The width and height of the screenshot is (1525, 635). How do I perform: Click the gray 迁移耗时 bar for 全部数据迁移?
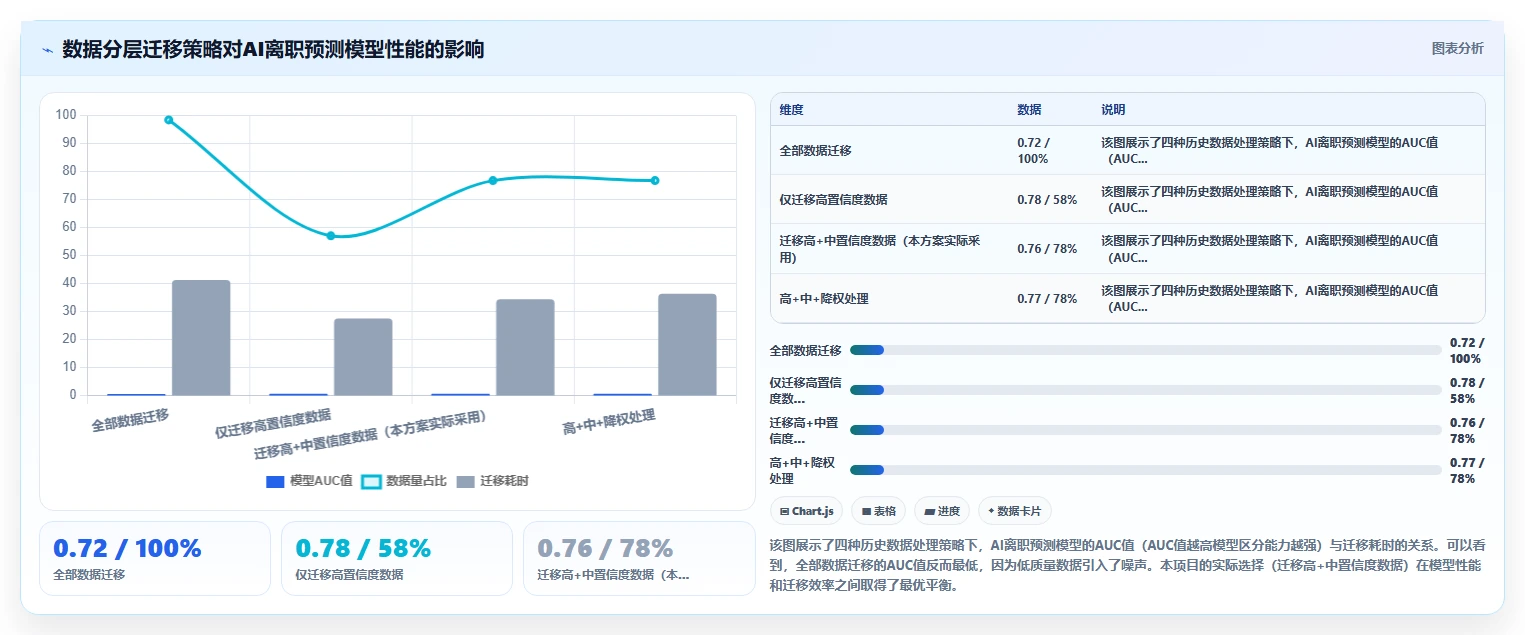pos(201,338)
